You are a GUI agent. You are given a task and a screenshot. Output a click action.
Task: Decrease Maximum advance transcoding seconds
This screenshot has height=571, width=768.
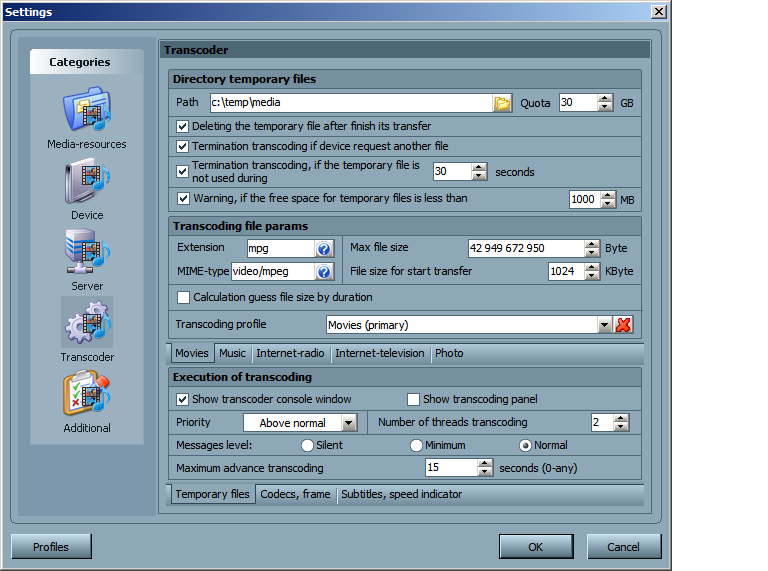point(484,472)
